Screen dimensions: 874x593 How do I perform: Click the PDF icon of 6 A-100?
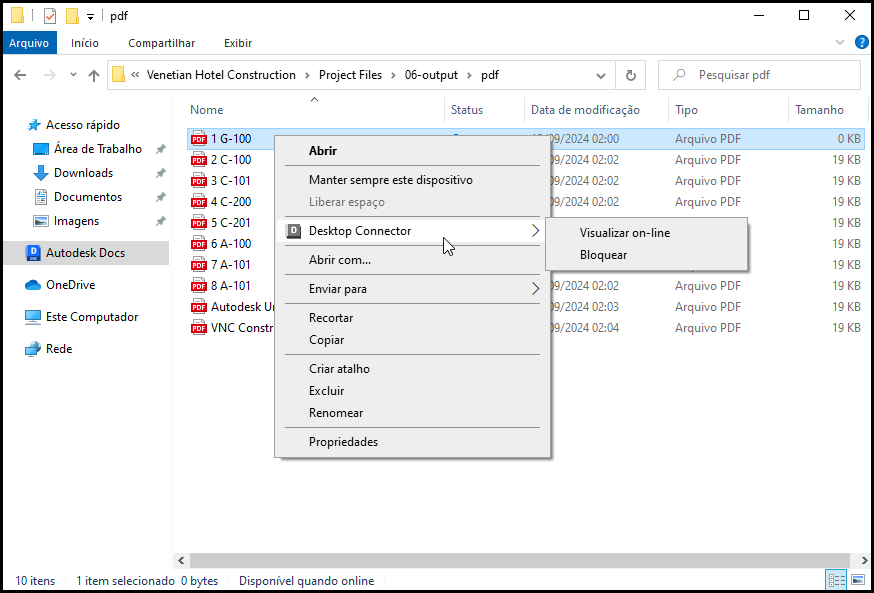[198, 244]
